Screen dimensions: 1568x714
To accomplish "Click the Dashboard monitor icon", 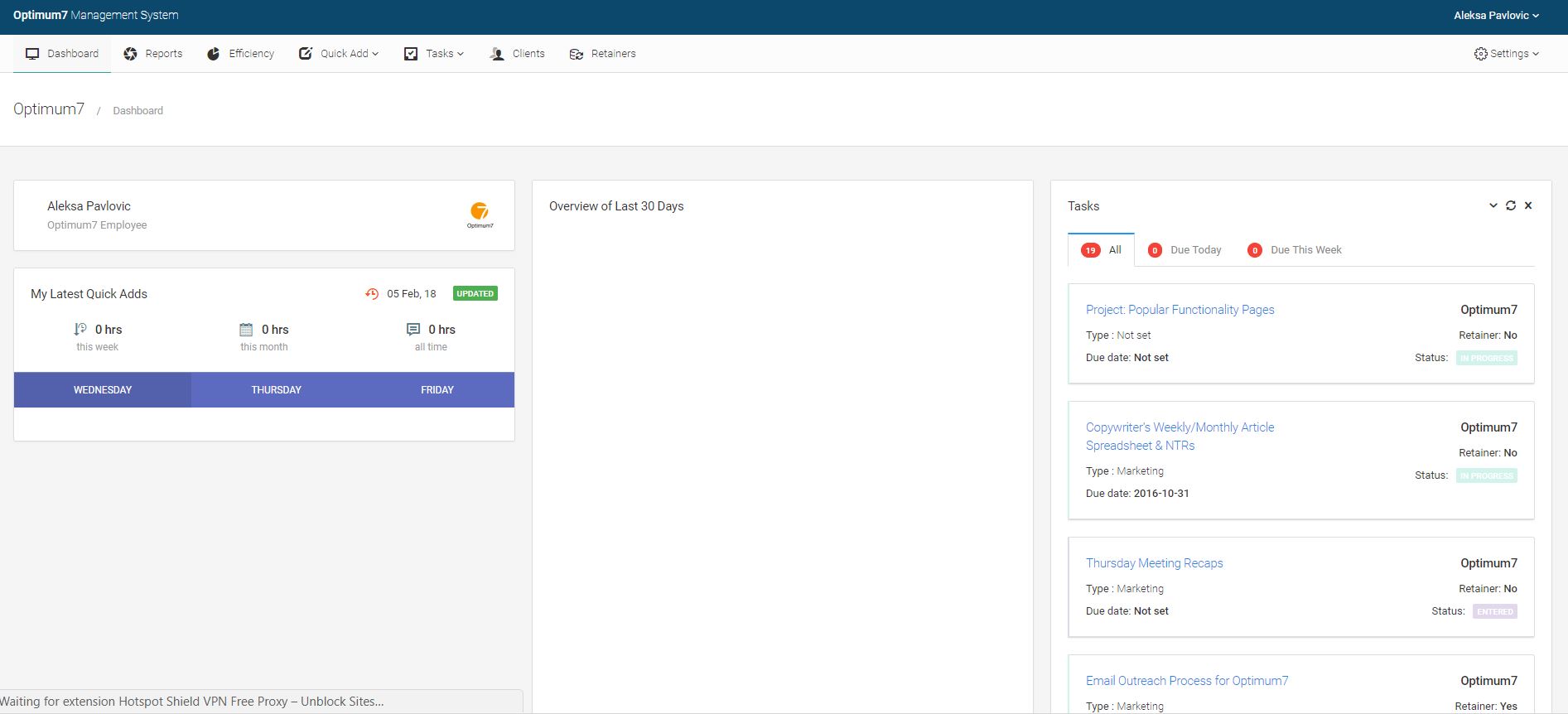I will [x=32, y=54].
